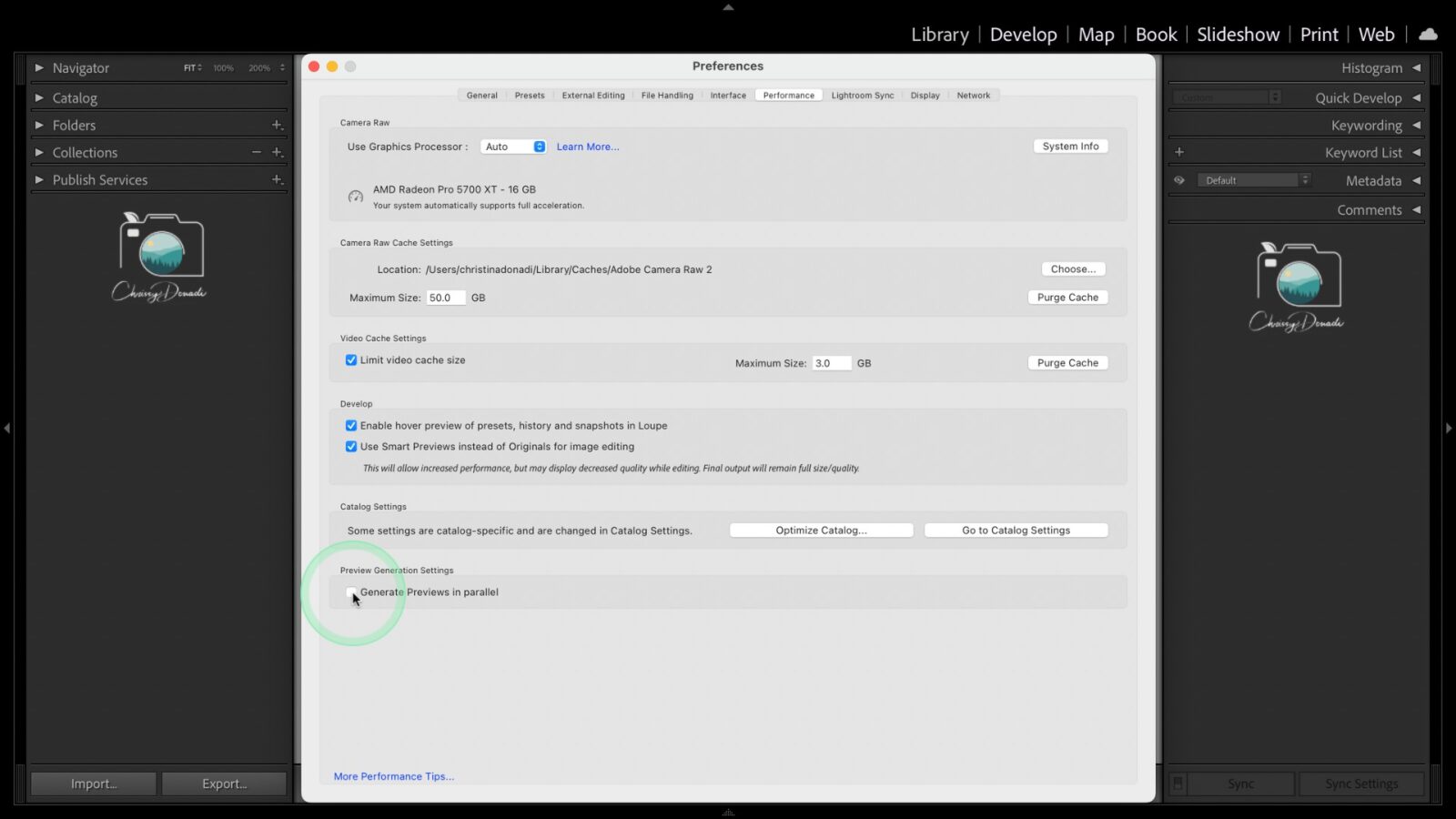The height and width of the screenshot is (819, 1456).
Task: Create a publish service via its plus icon
Action: point(278,179)
